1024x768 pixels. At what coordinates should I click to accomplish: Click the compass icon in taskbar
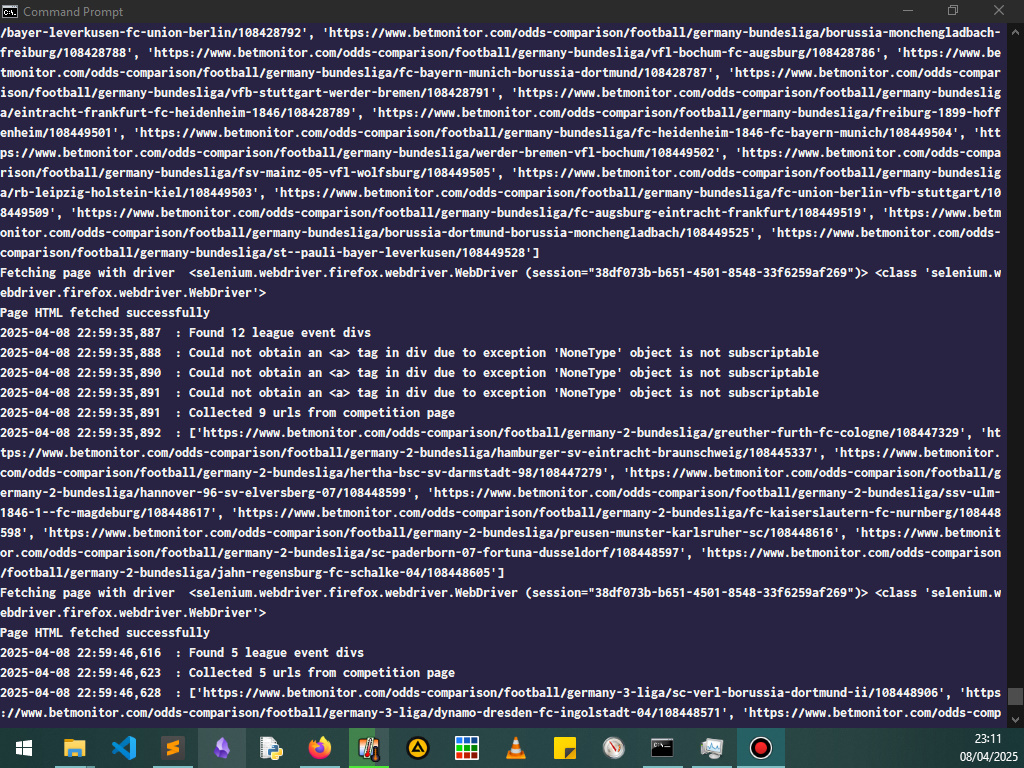614,747
